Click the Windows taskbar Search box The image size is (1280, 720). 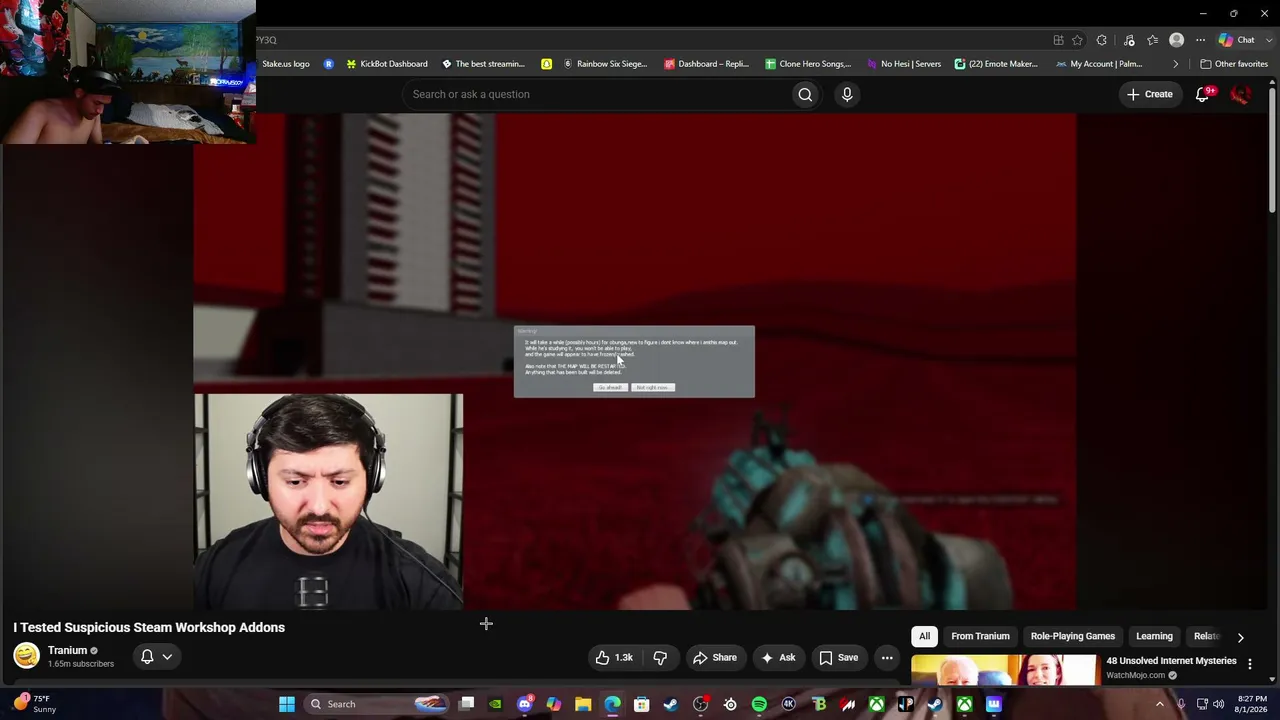(376, 704)
